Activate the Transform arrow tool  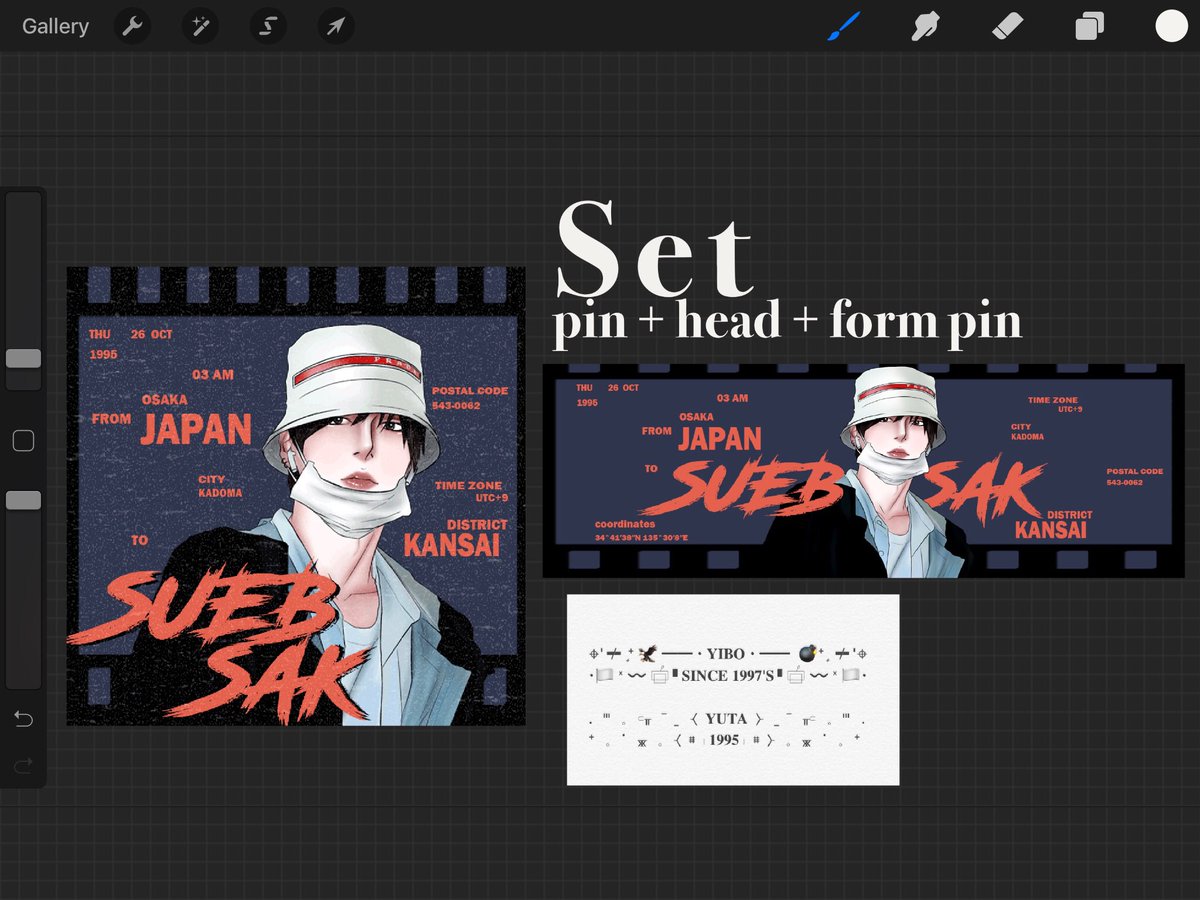(336, 26)
